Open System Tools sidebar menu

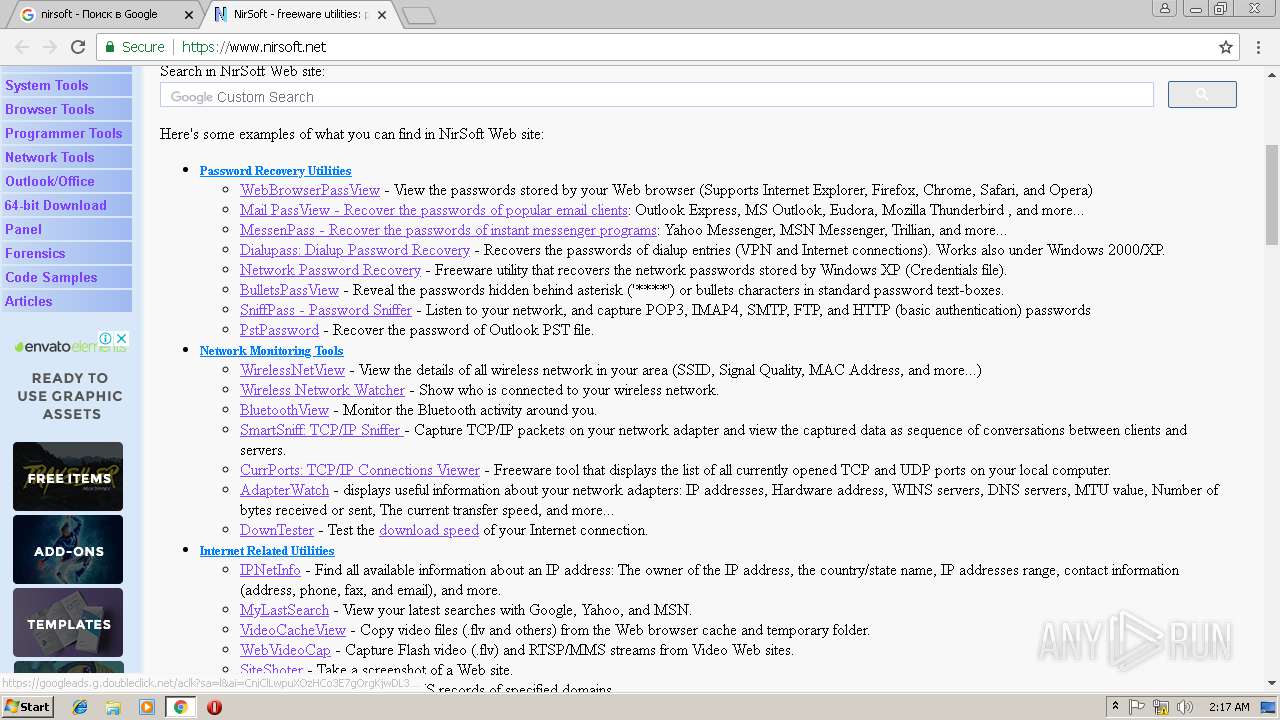click(x=66, y=85)
